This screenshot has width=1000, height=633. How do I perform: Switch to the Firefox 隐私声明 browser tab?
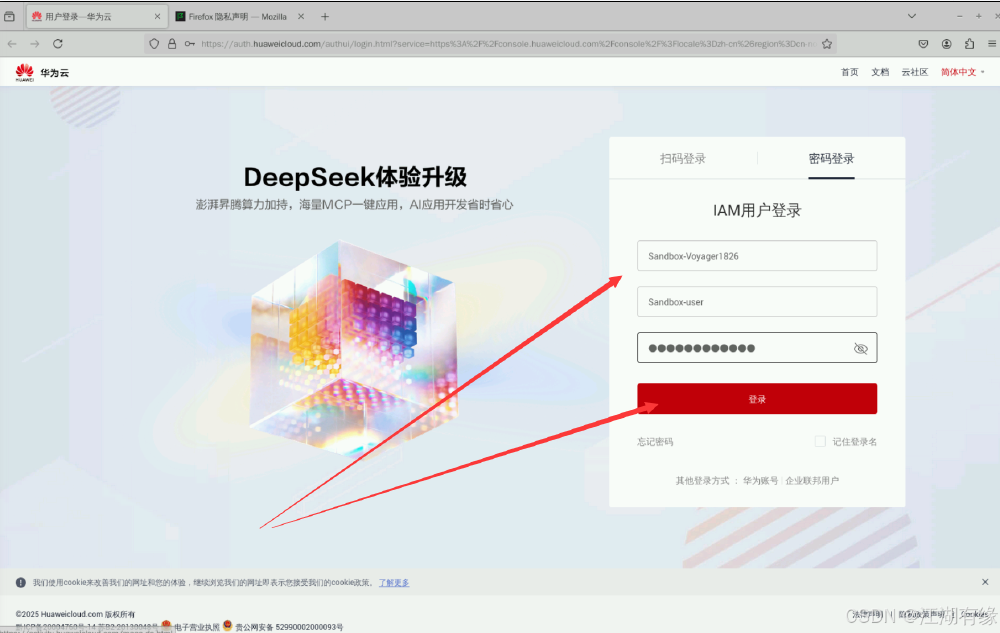tap(241, 17)
